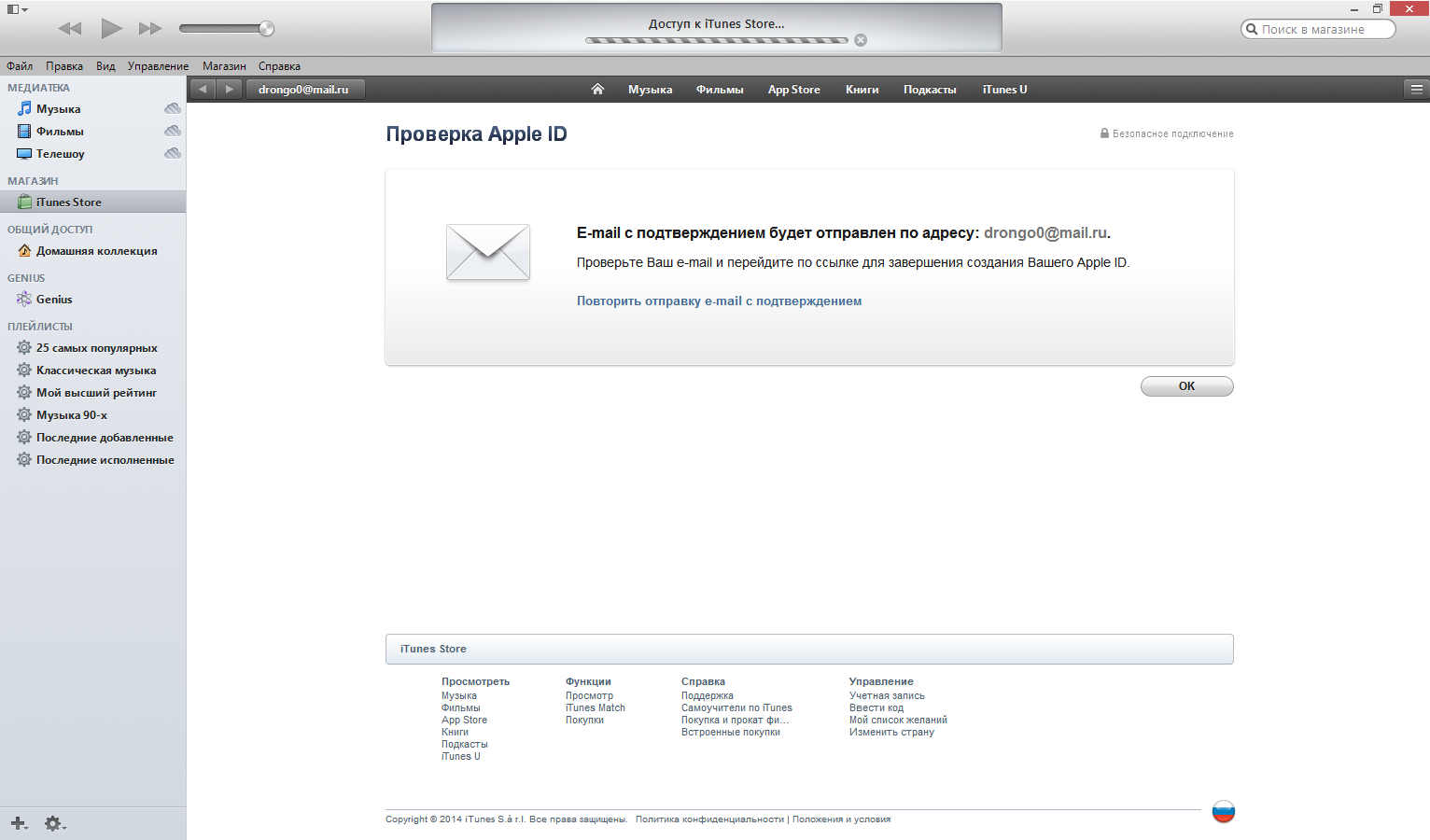The image size is (1430, 840).
Task: Cancel iTunes Store loading with the X icon
Action: 861,40
